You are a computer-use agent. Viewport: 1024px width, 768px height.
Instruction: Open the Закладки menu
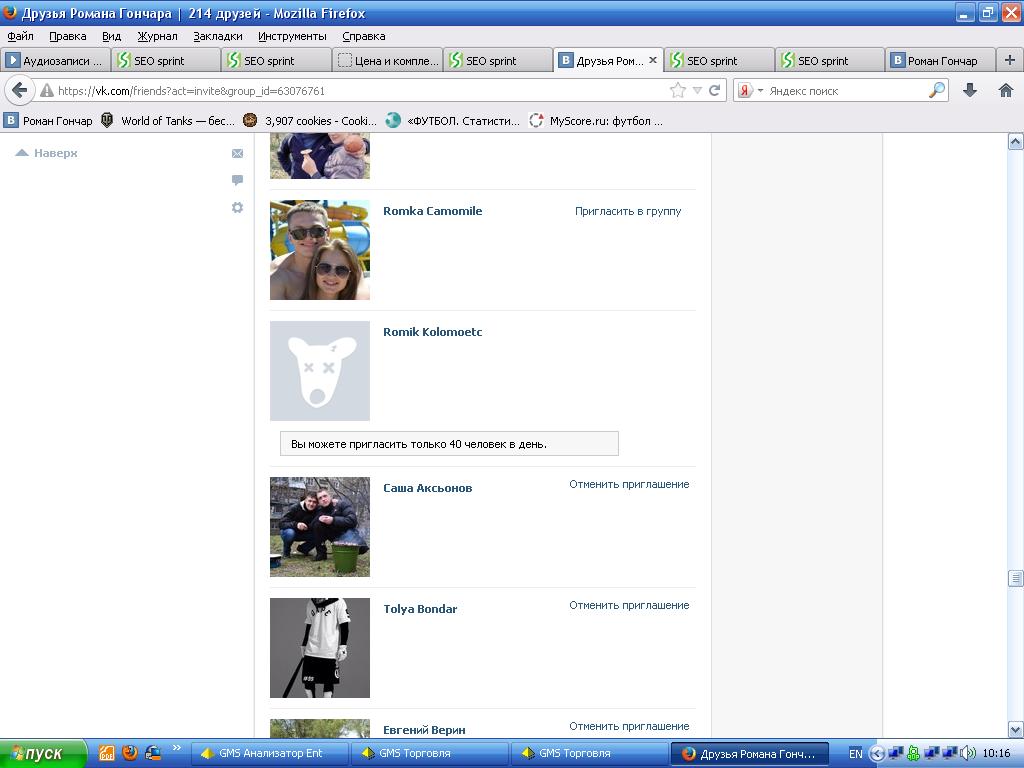217,36
